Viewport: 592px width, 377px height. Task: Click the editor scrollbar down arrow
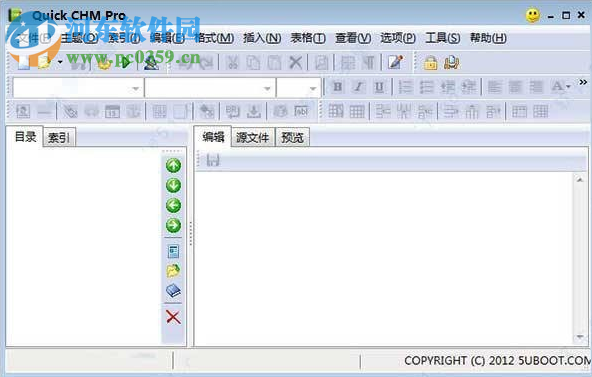580,337
